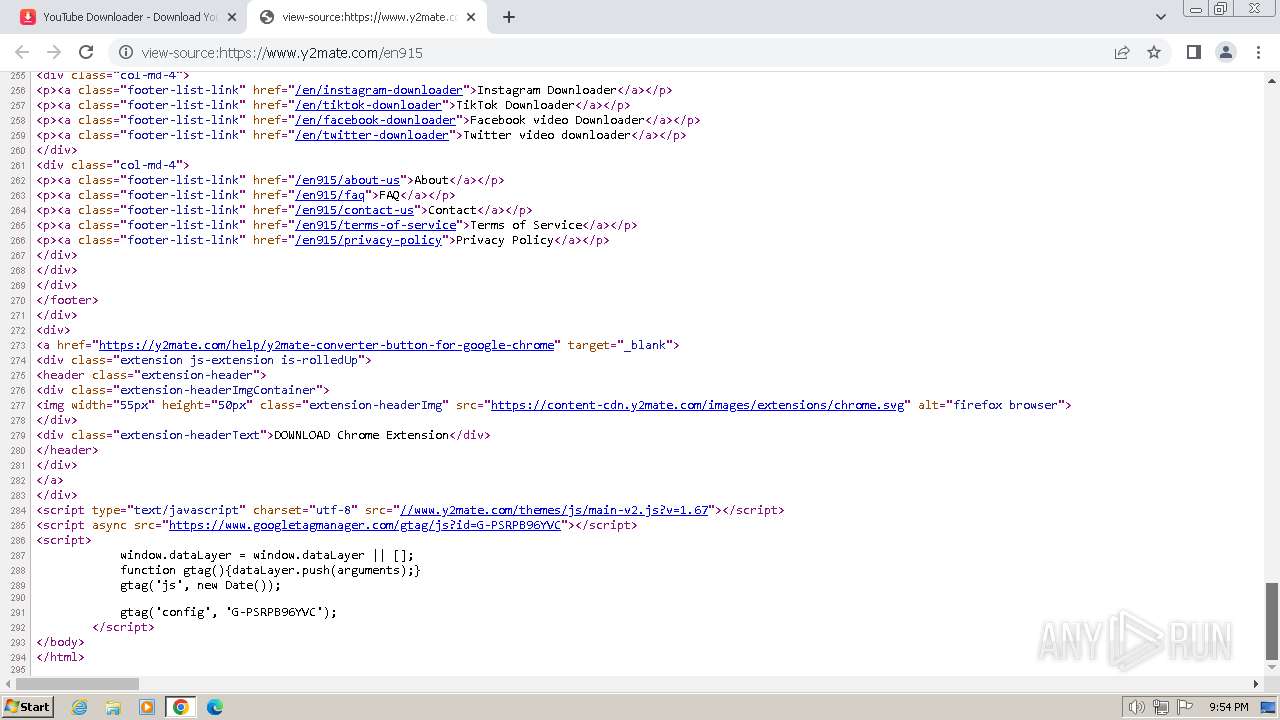This screenshot has width=1280, height=720.
Task: Click the horizontal scrollbar left arrow
Action: (7, 684)
